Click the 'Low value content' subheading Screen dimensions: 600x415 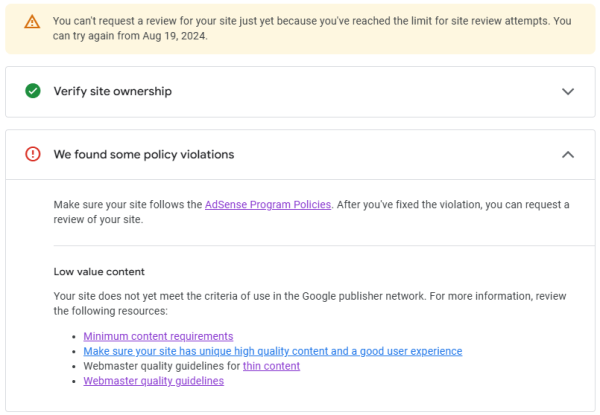(x=99, y=271)
